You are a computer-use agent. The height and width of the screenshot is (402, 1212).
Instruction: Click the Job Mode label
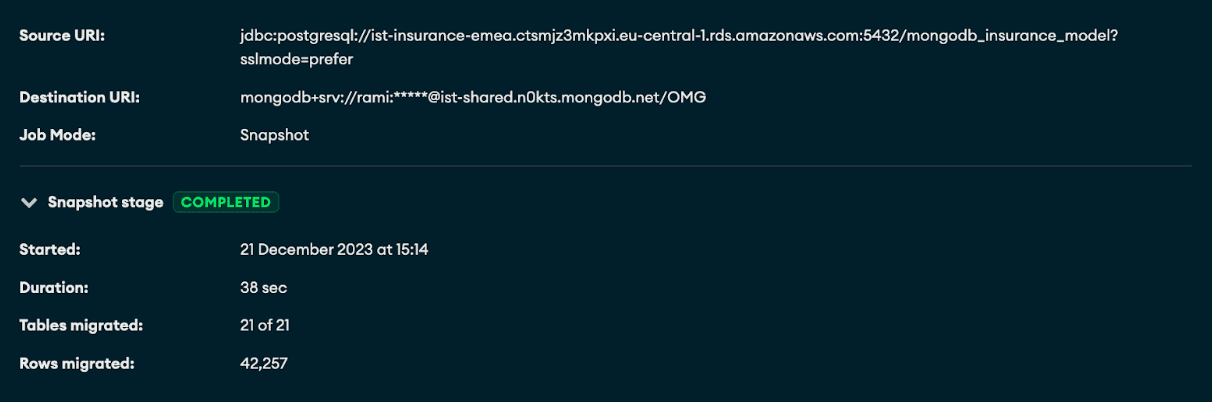(57, 135)
